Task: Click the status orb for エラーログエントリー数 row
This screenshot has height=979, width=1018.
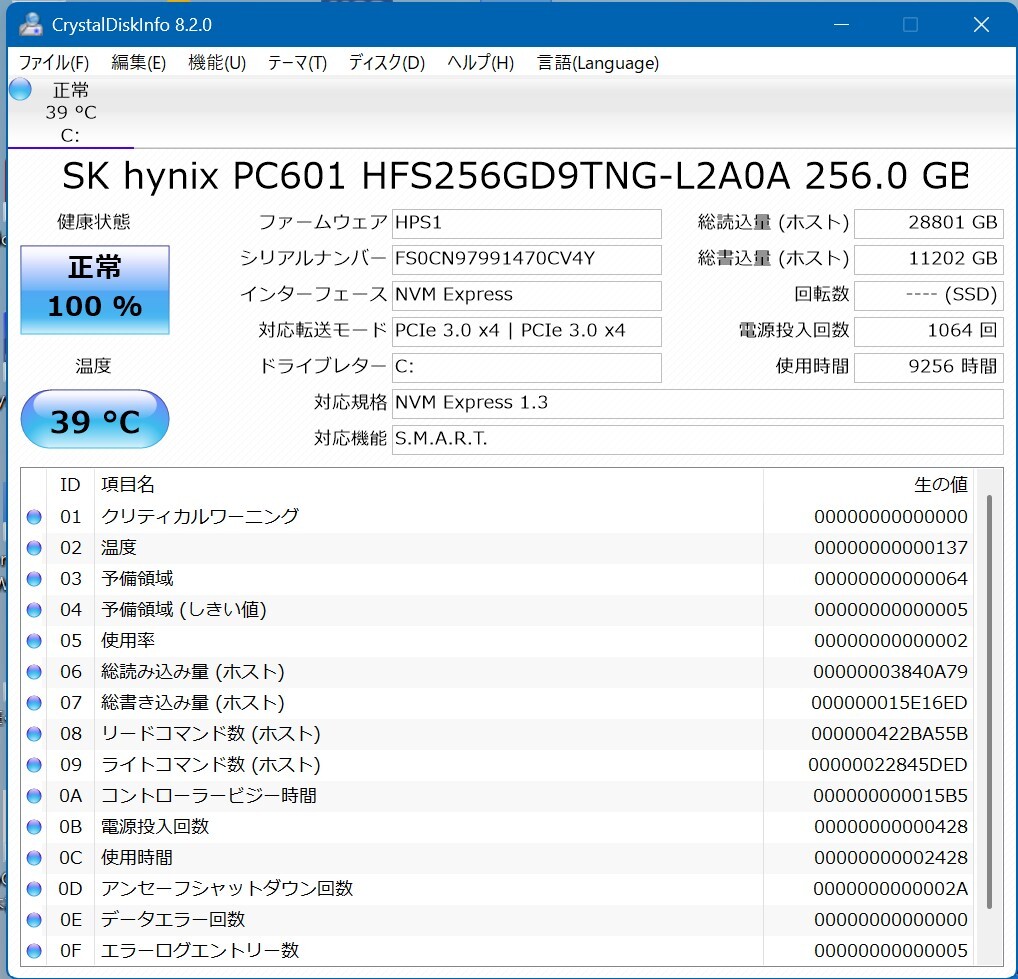Action: pyautogui.click(x=34, y=951)
